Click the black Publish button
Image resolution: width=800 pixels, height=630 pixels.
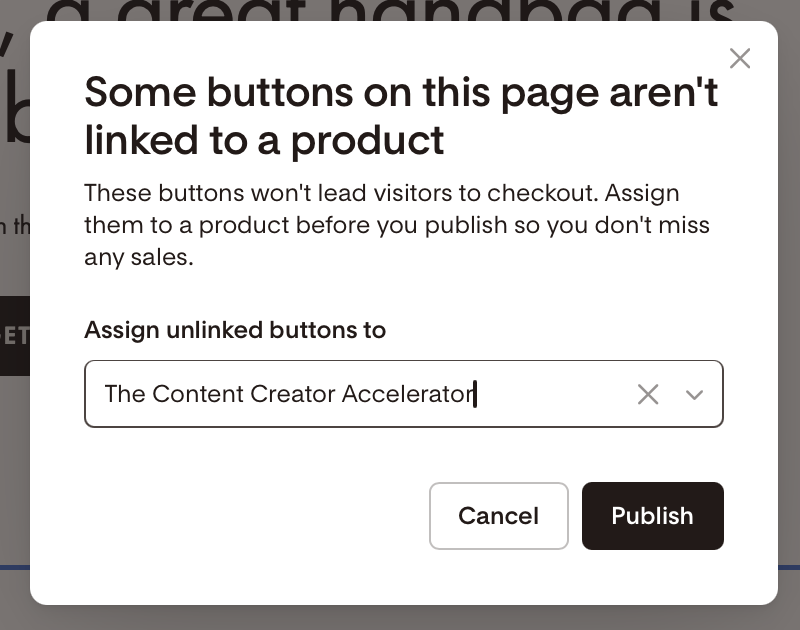(653, 516)
